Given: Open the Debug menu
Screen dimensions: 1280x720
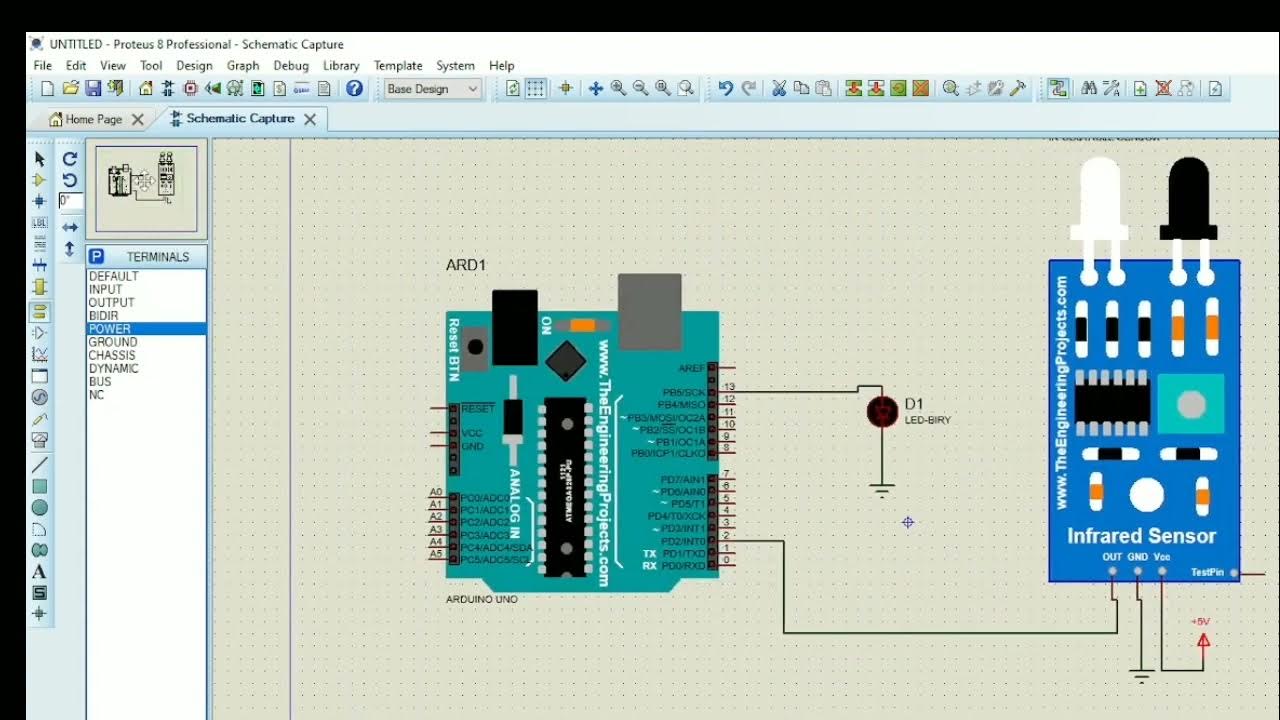Looking at the screenshot, I should coord(291,65).
